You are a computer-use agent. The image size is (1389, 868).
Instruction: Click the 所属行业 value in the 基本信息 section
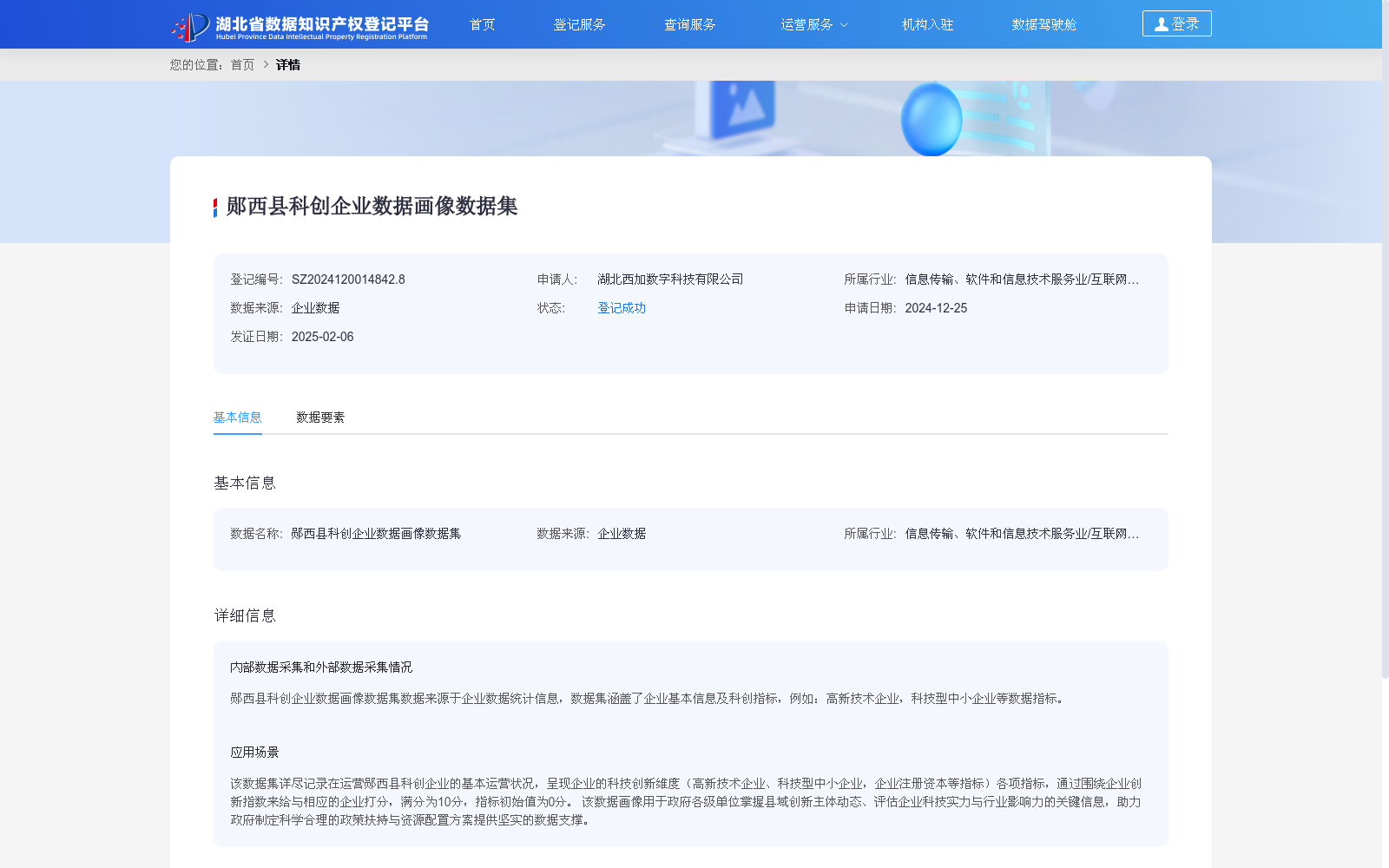point(1022,534)
